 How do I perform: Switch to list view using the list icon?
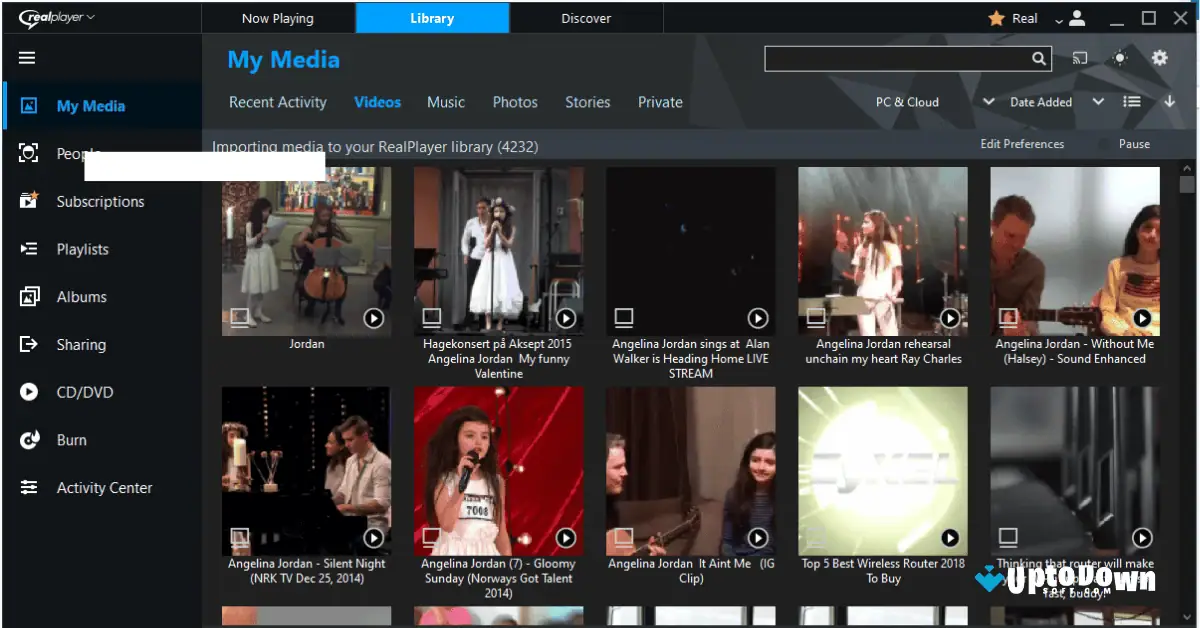pyautogui.click(x=1134, y=101)
